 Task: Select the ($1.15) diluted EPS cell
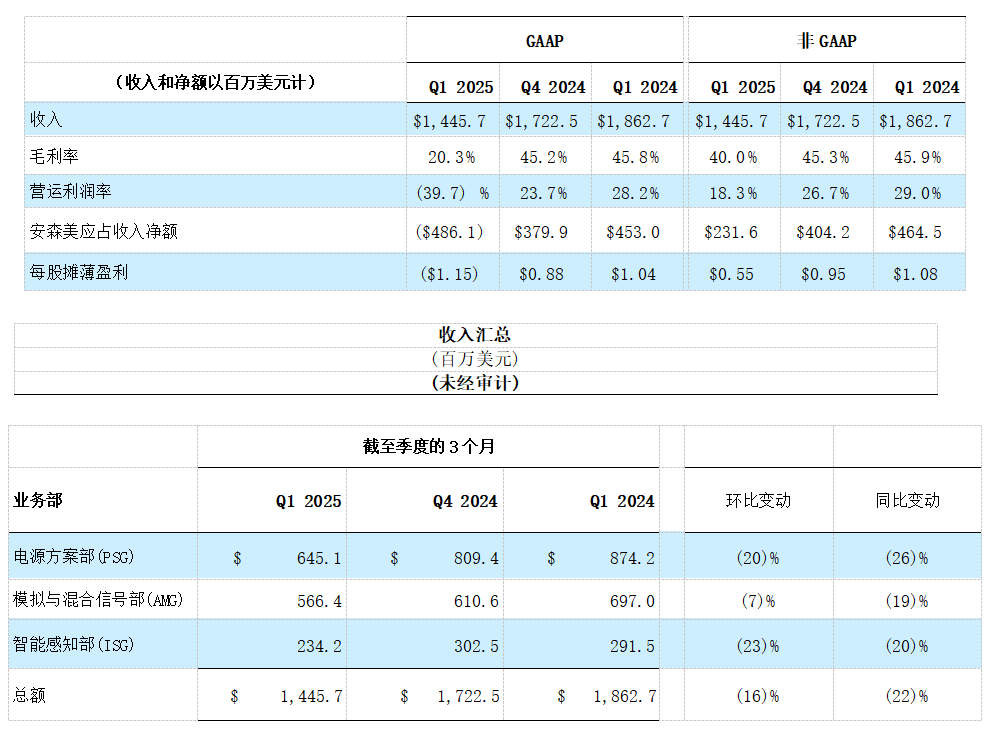coord(449,274)
